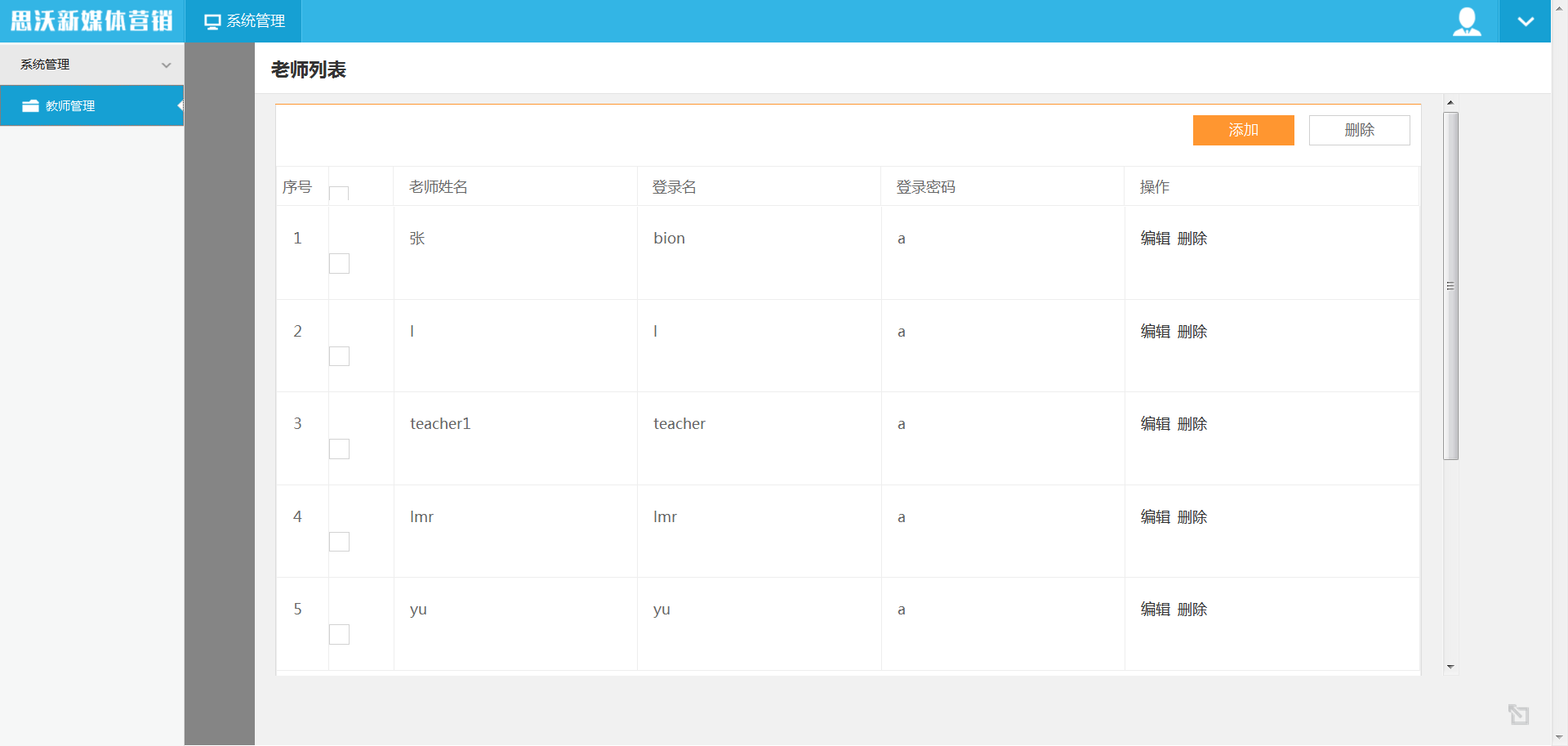The image size is (1568, 746).
Task: Expand the 系统管理 sidebar section
Action: (91, 65)
